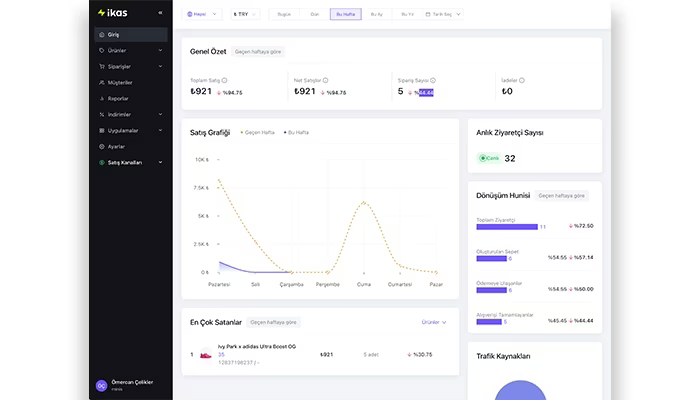700x400 pixels.
Task: Click the ₺921 Toplam Satış value
Action: point(201,92)
